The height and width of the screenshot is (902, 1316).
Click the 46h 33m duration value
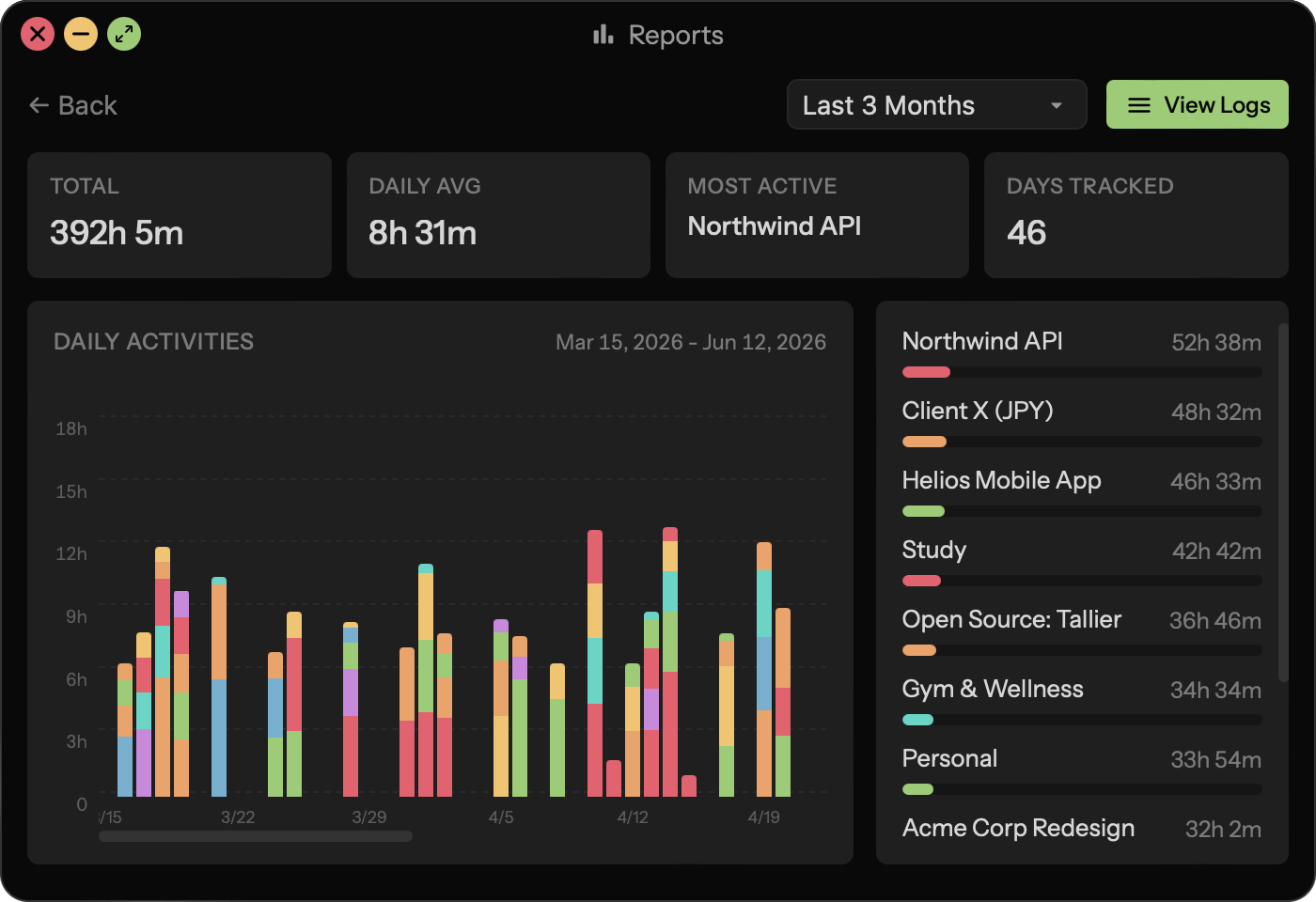coord(1216,482)
